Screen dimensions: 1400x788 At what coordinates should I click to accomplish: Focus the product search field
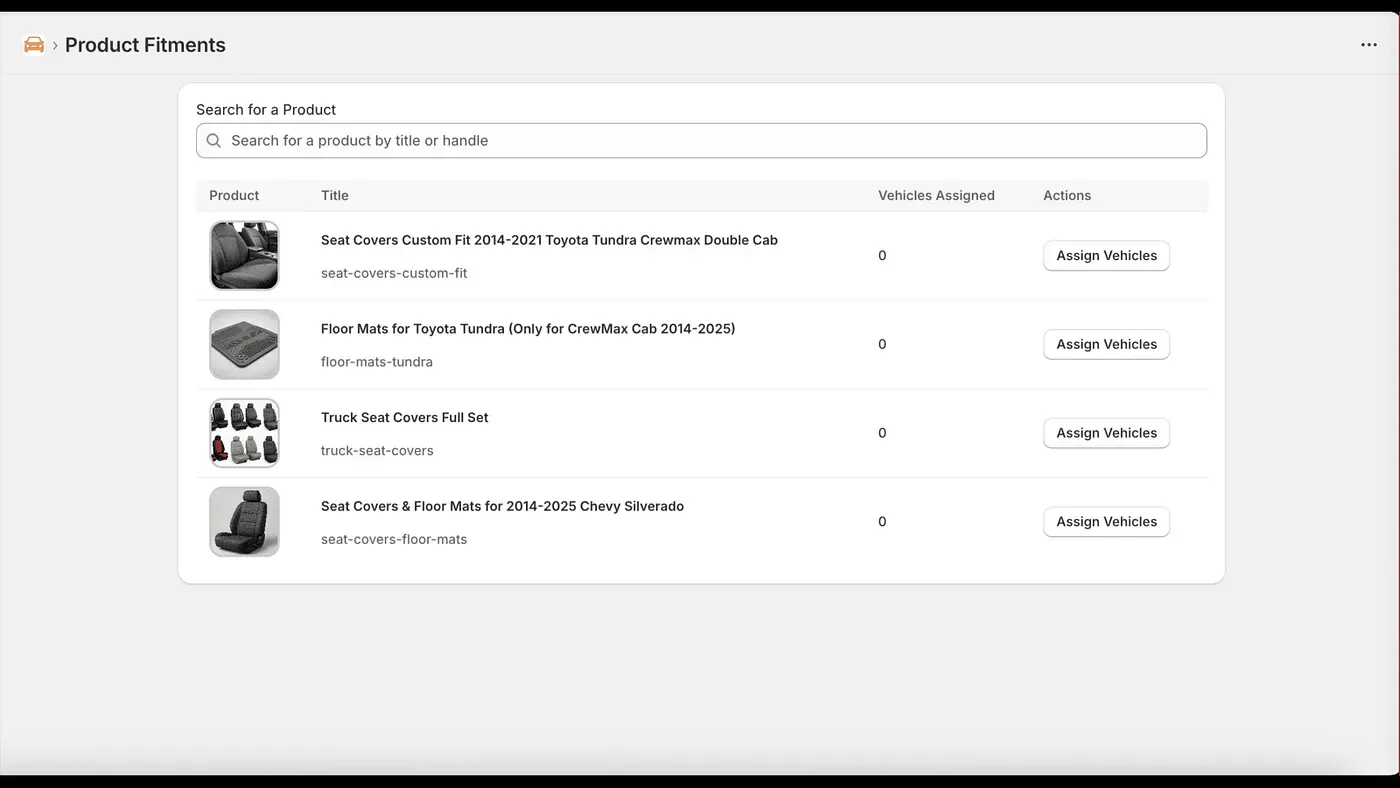[x=700, y=141]
